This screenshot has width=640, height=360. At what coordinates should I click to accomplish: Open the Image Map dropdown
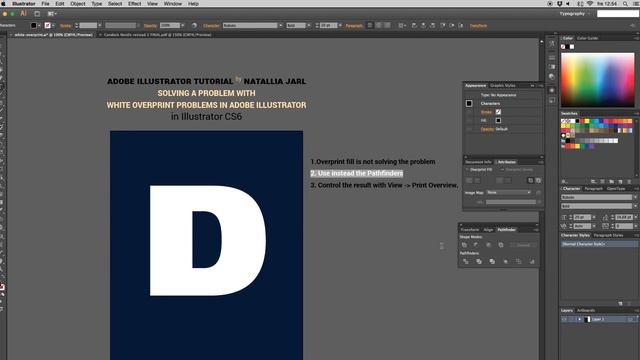click(x=509, y=192)
